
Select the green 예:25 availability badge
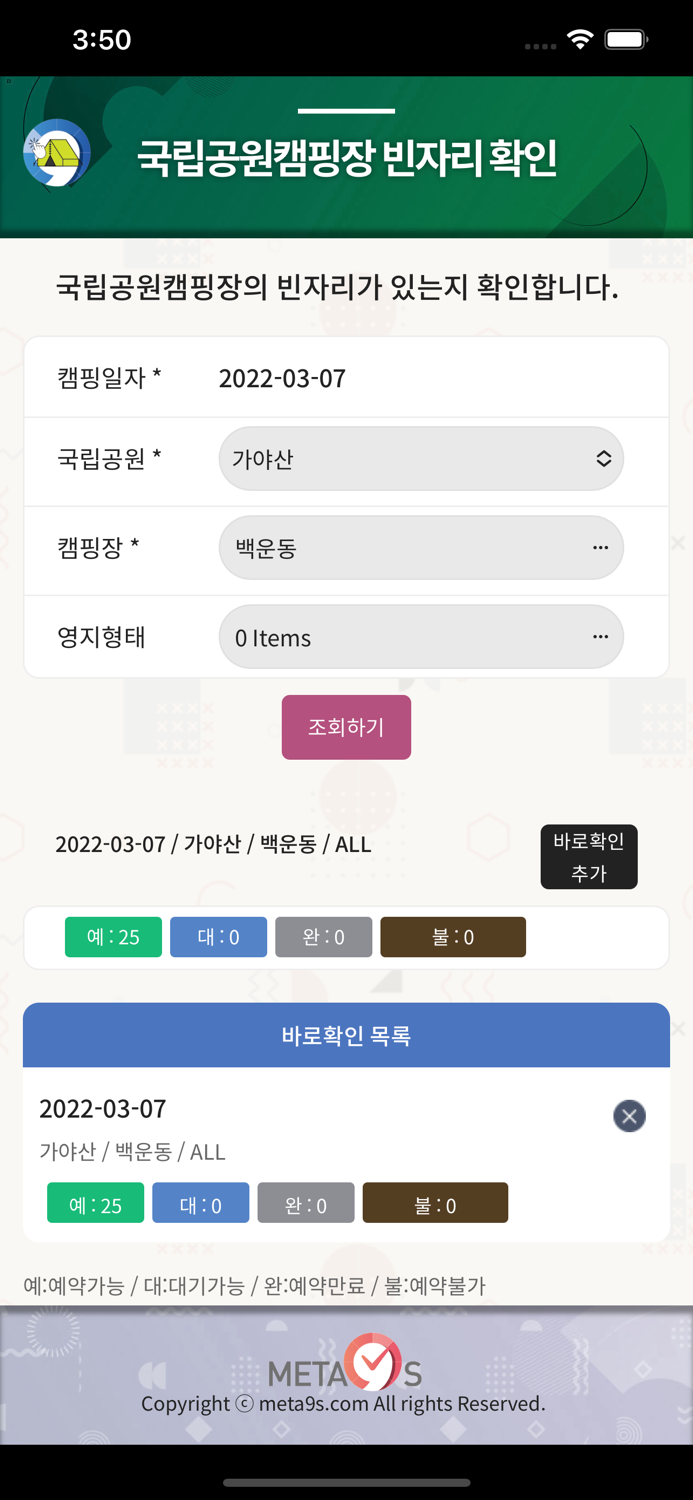[x=112, y=937]
